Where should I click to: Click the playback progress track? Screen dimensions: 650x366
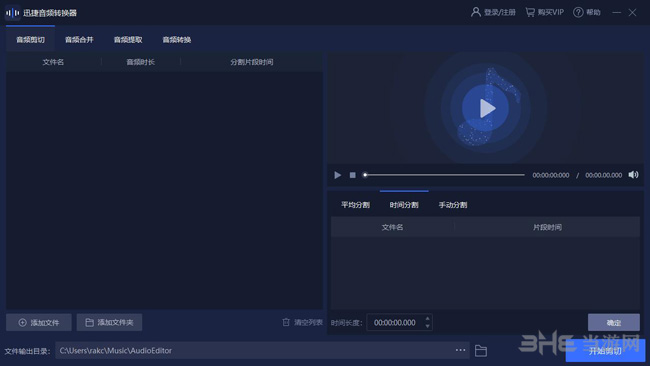444,175
